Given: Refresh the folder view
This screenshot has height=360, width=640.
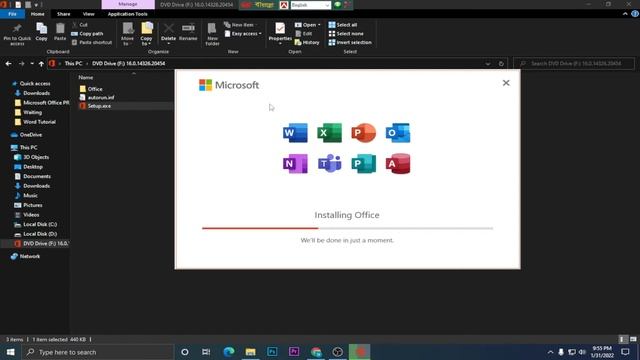Looking at the screenshot, I should [x=501, y=64].
